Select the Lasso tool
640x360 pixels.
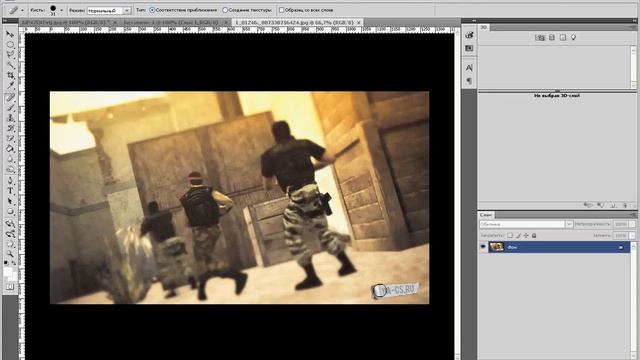(x=10, y=55)
